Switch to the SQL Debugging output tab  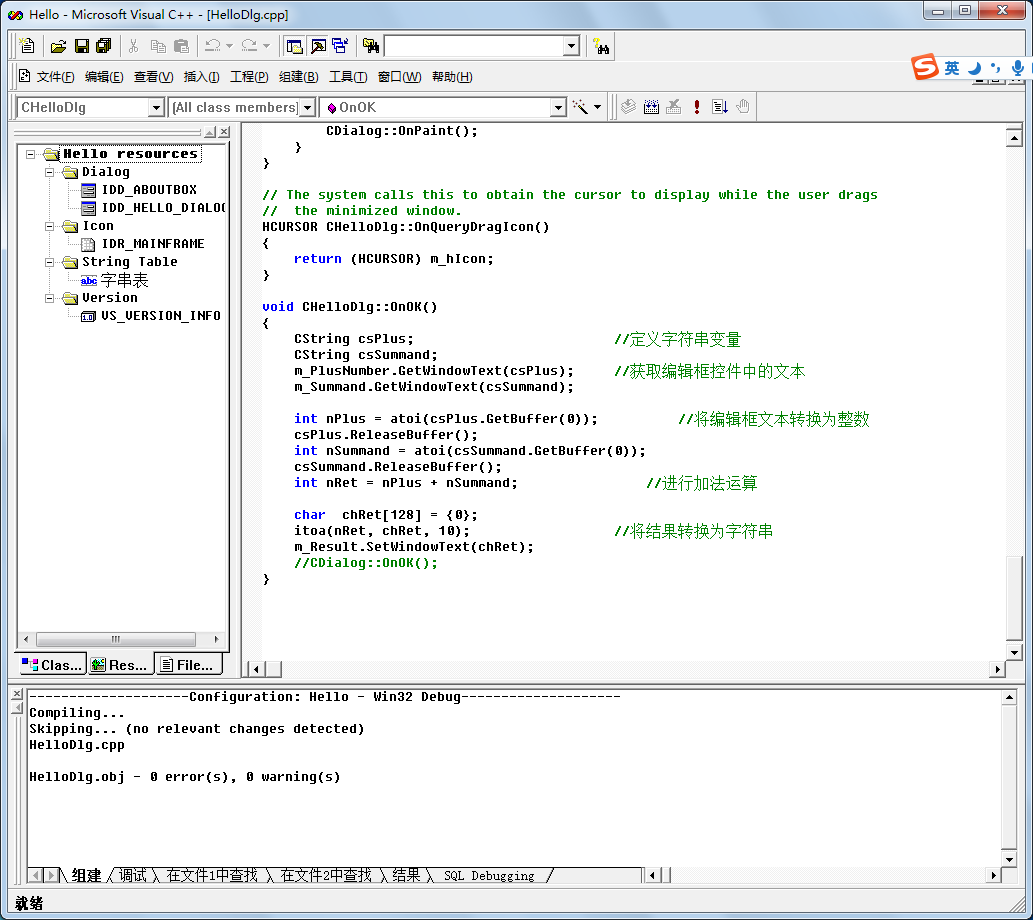[x=489, y=875]
